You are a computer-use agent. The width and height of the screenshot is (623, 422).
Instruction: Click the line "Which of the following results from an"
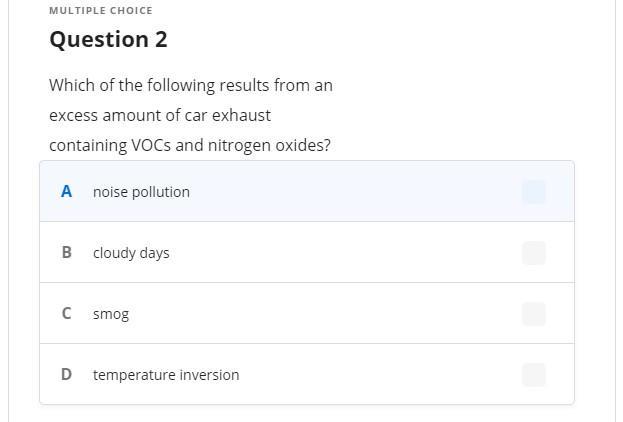click(190, 85)
